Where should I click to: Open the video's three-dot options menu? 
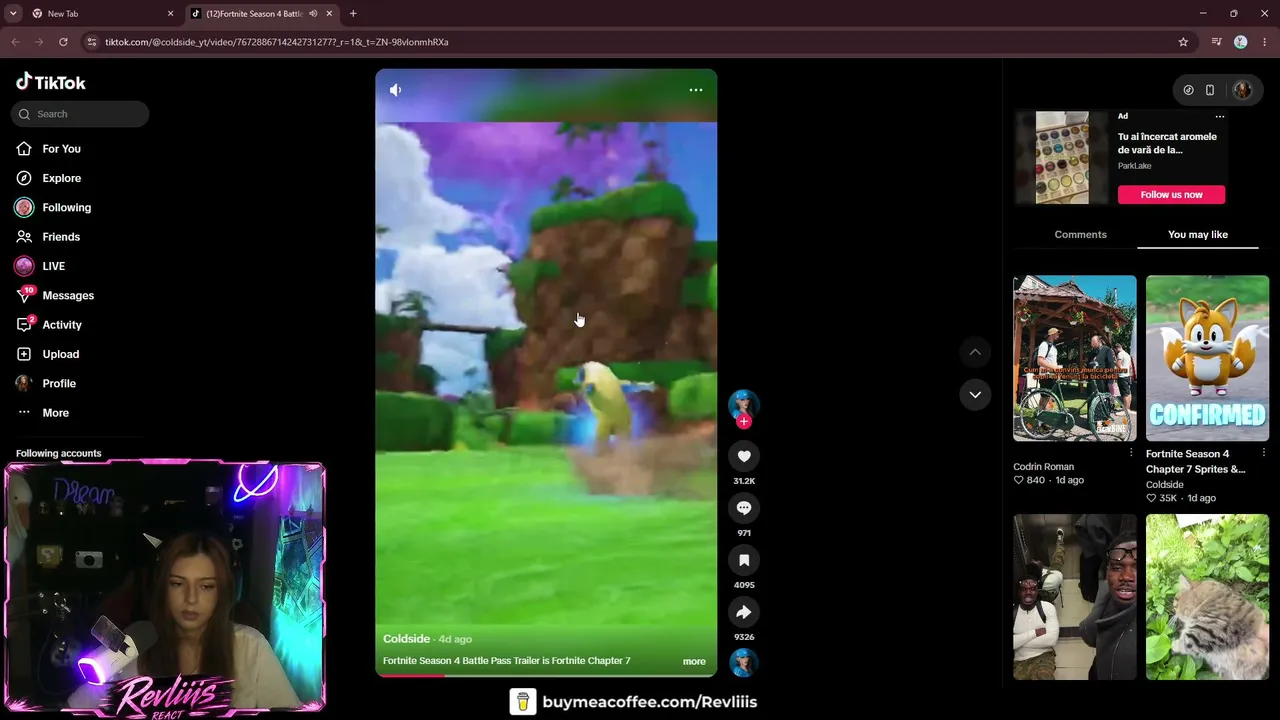(696, 90)
